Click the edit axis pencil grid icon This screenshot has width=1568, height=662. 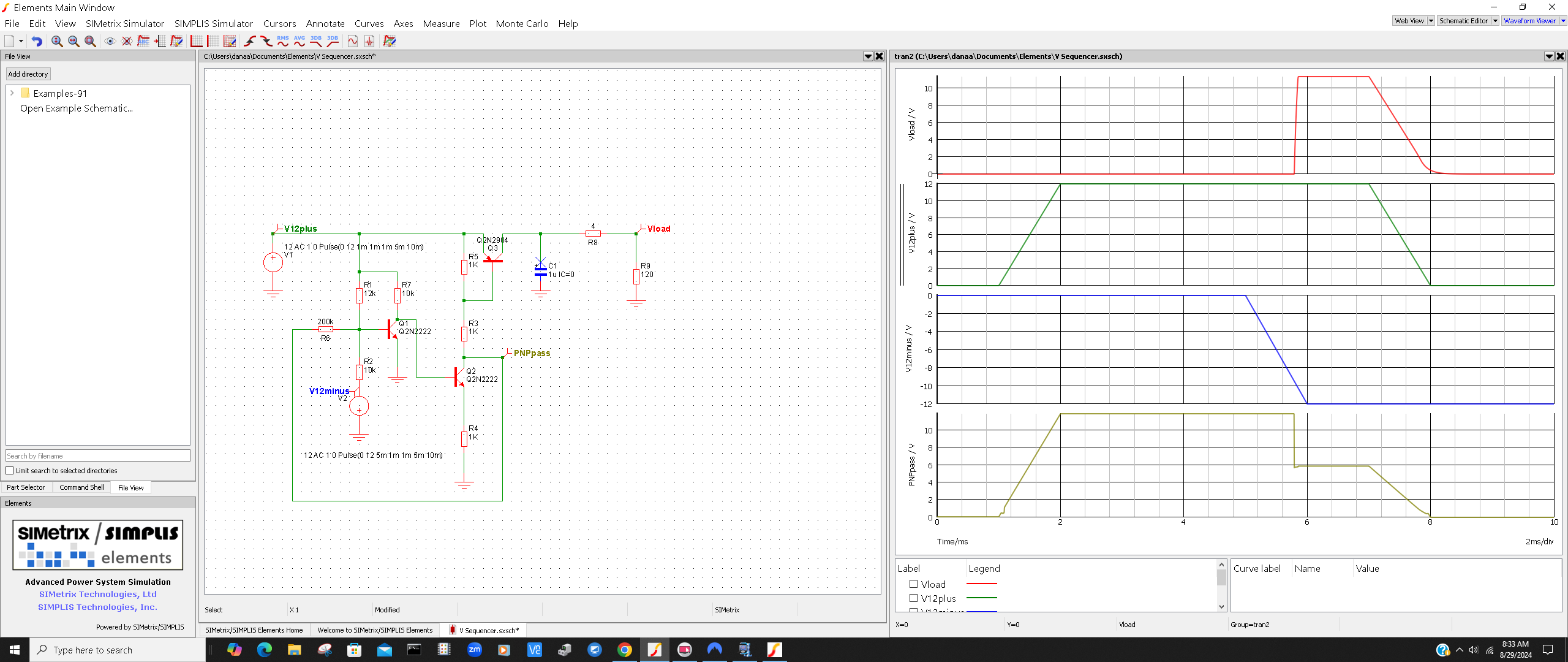click(x=230, y=41)
